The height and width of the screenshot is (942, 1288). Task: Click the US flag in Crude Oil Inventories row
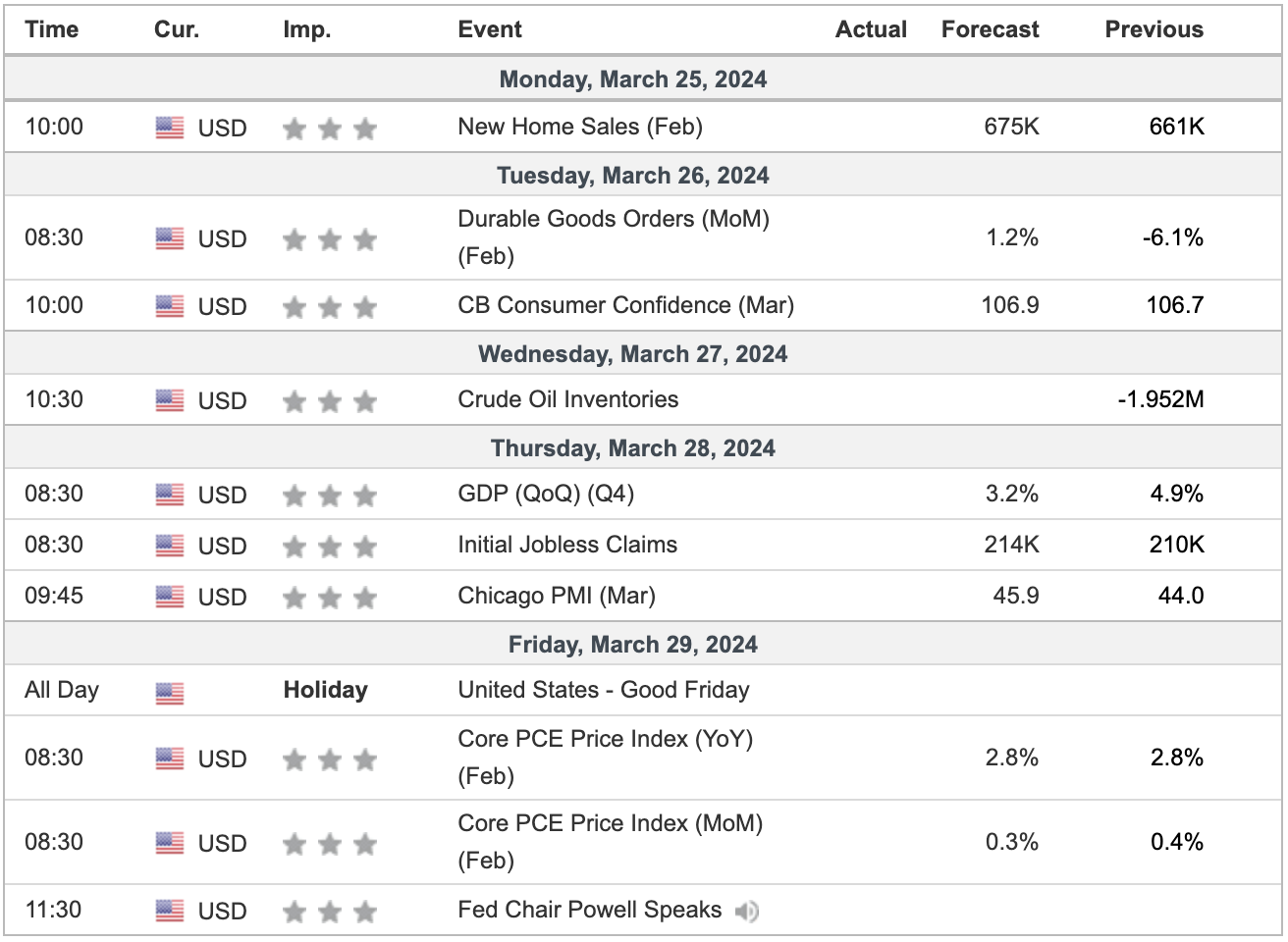pyautogui.click(x=170, y=400)
